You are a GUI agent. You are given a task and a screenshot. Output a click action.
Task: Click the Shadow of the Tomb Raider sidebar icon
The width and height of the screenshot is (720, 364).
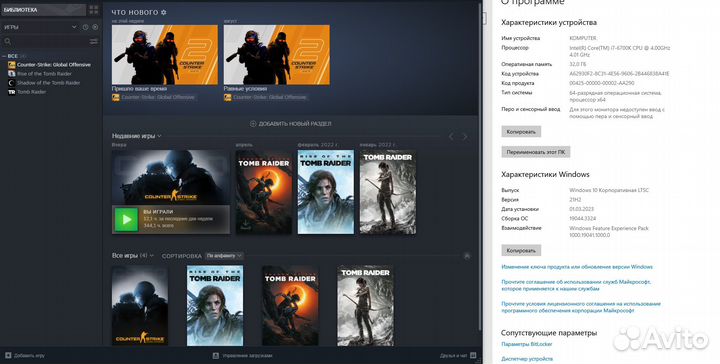pos(12,83)
